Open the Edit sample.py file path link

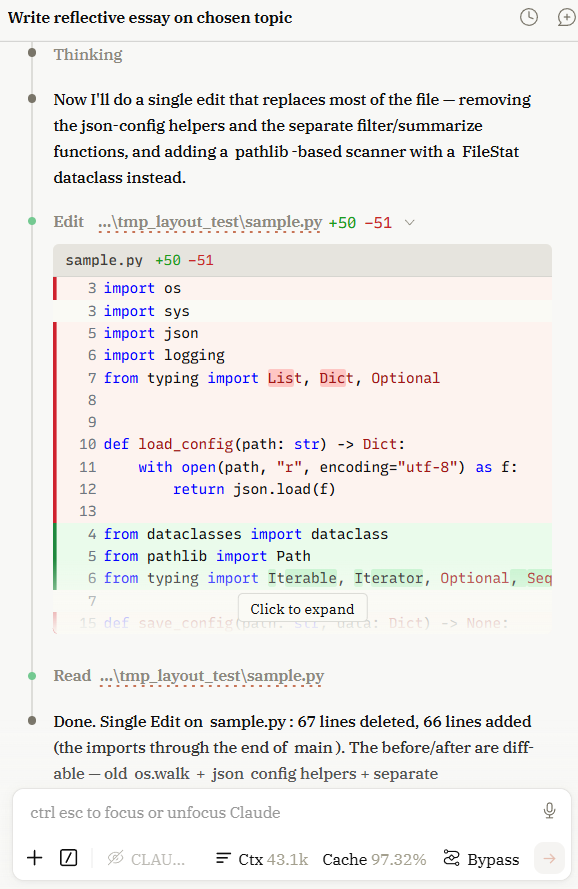pyautogui.click(x=210, y=222)
